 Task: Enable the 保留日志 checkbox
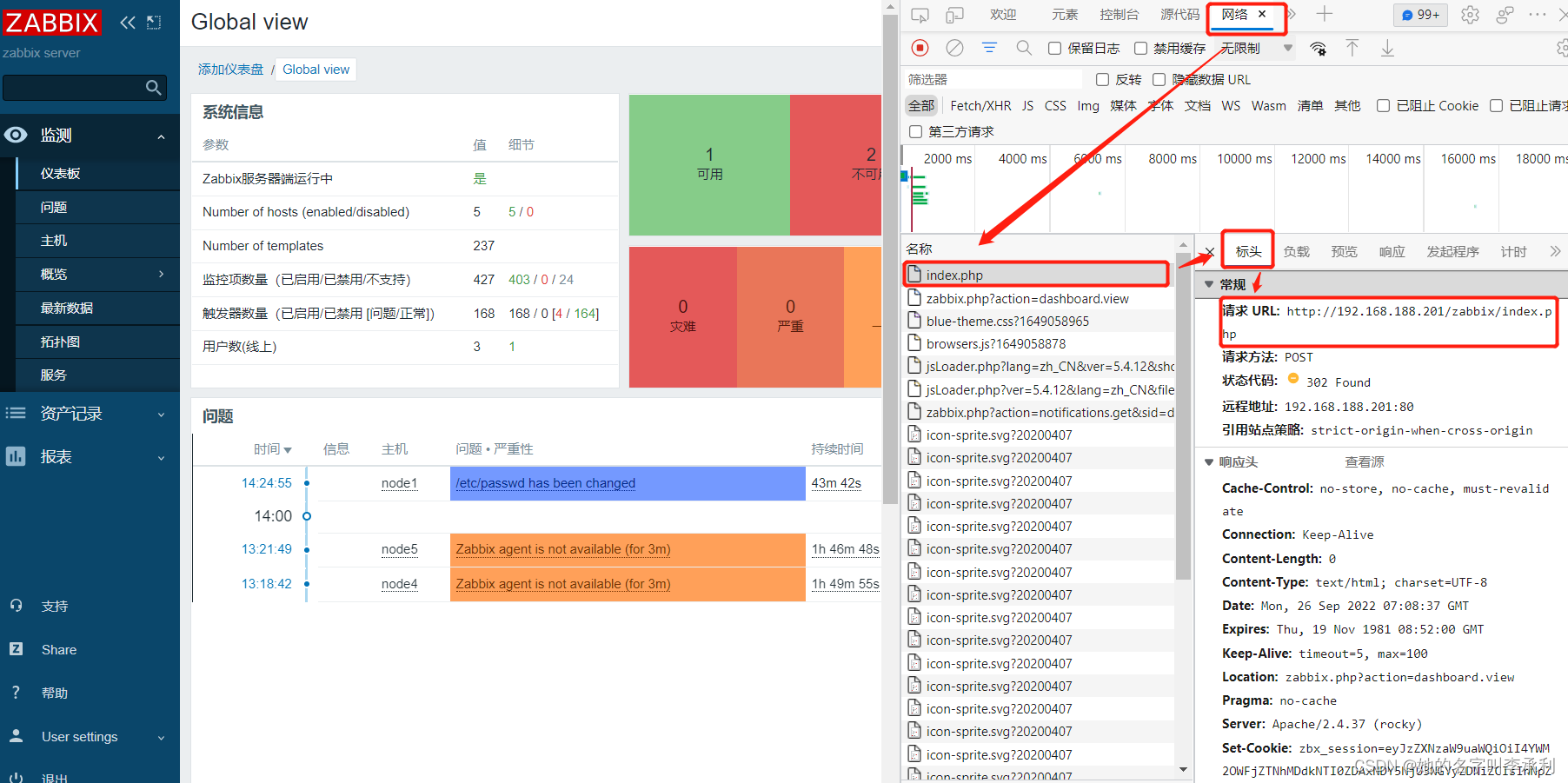tap(1054, 49)
